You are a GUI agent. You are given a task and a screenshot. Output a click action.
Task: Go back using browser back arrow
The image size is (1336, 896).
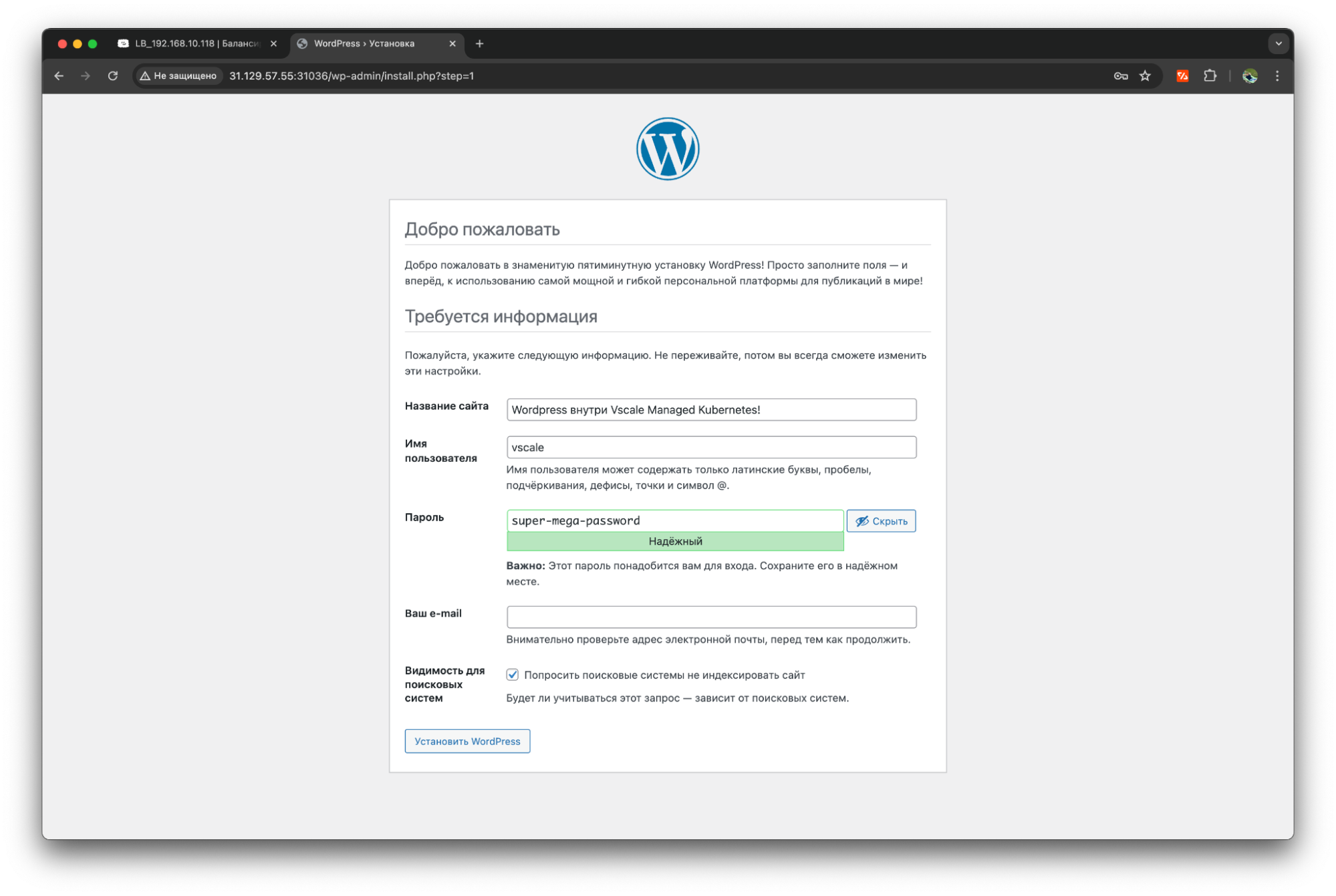(59, 76)
